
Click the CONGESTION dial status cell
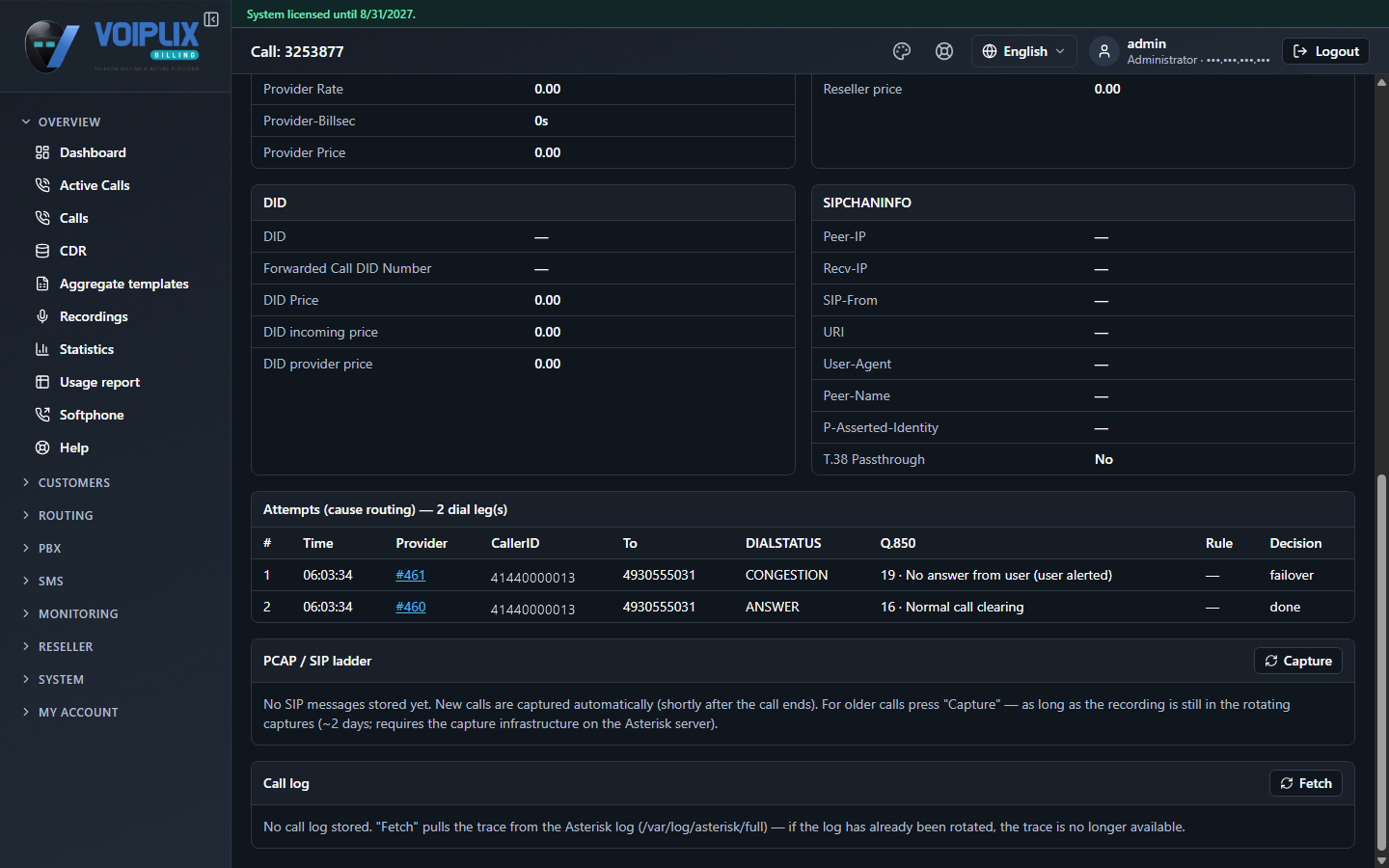pyautogui.click(x=786, y=575)
